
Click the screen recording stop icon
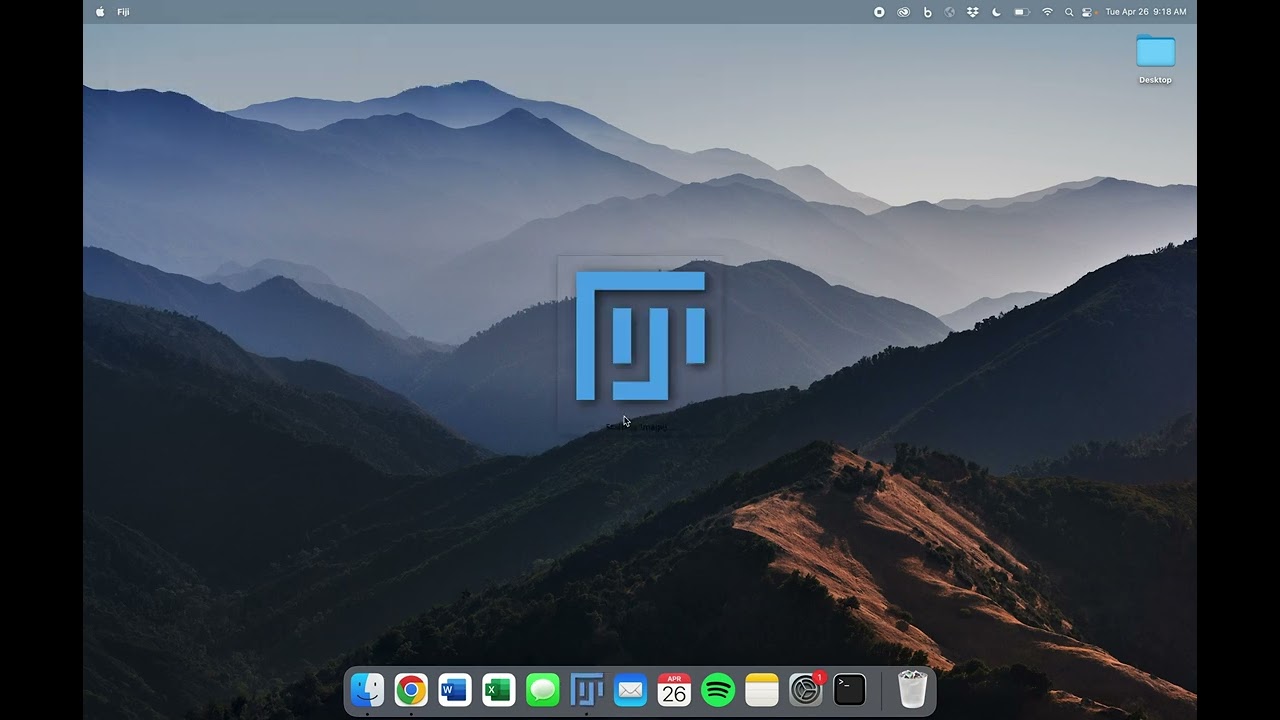(879, 12)
